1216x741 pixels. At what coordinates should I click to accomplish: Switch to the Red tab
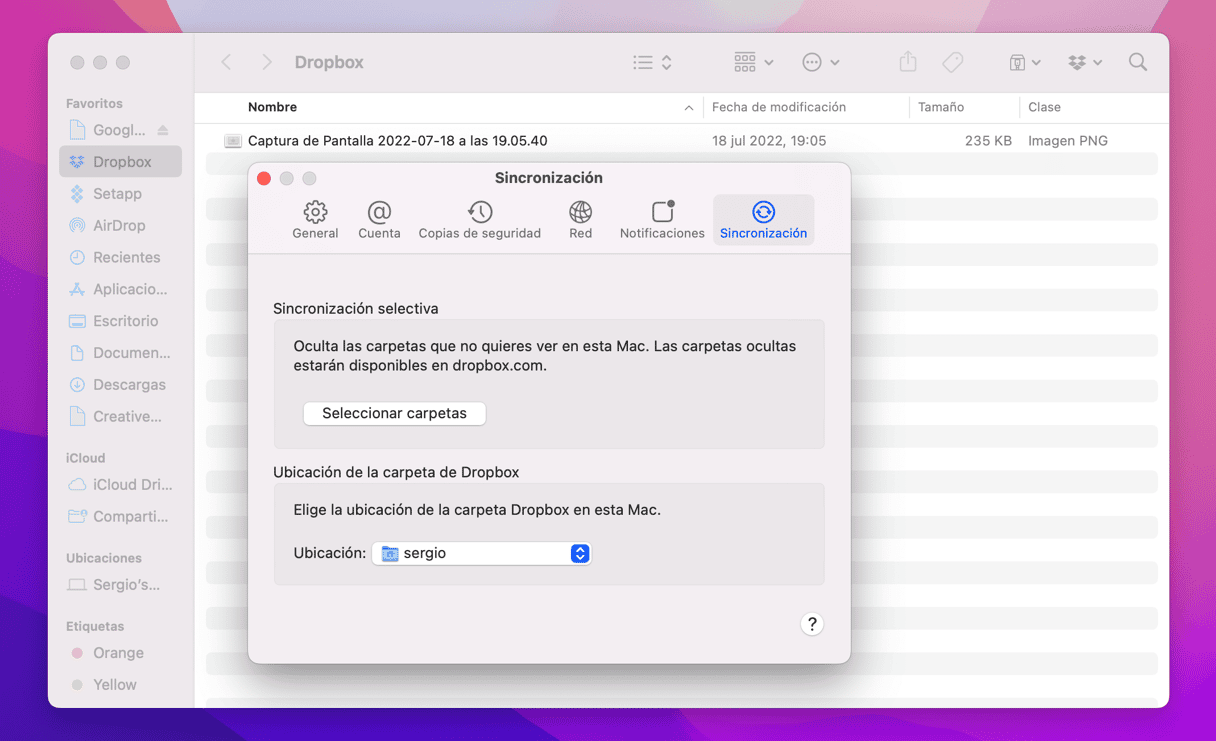(x=580, y=220)
